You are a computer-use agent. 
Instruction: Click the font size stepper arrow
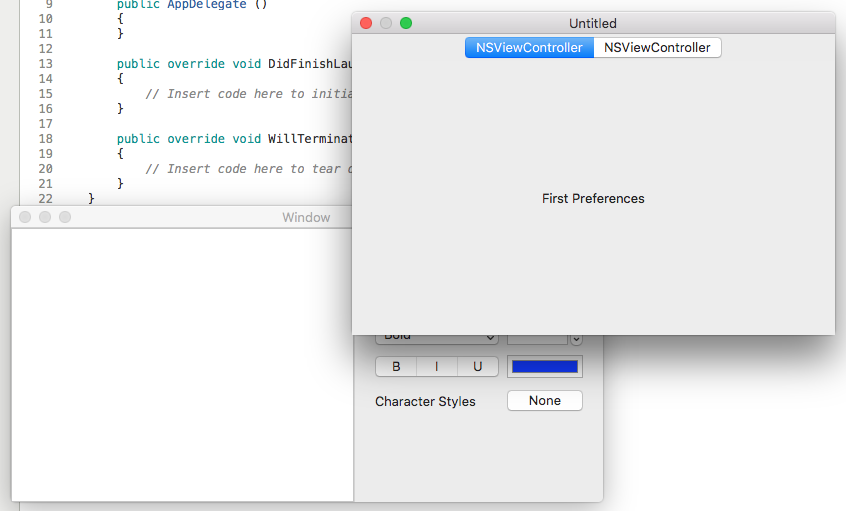pyautogui.click(x=576, y=339)
